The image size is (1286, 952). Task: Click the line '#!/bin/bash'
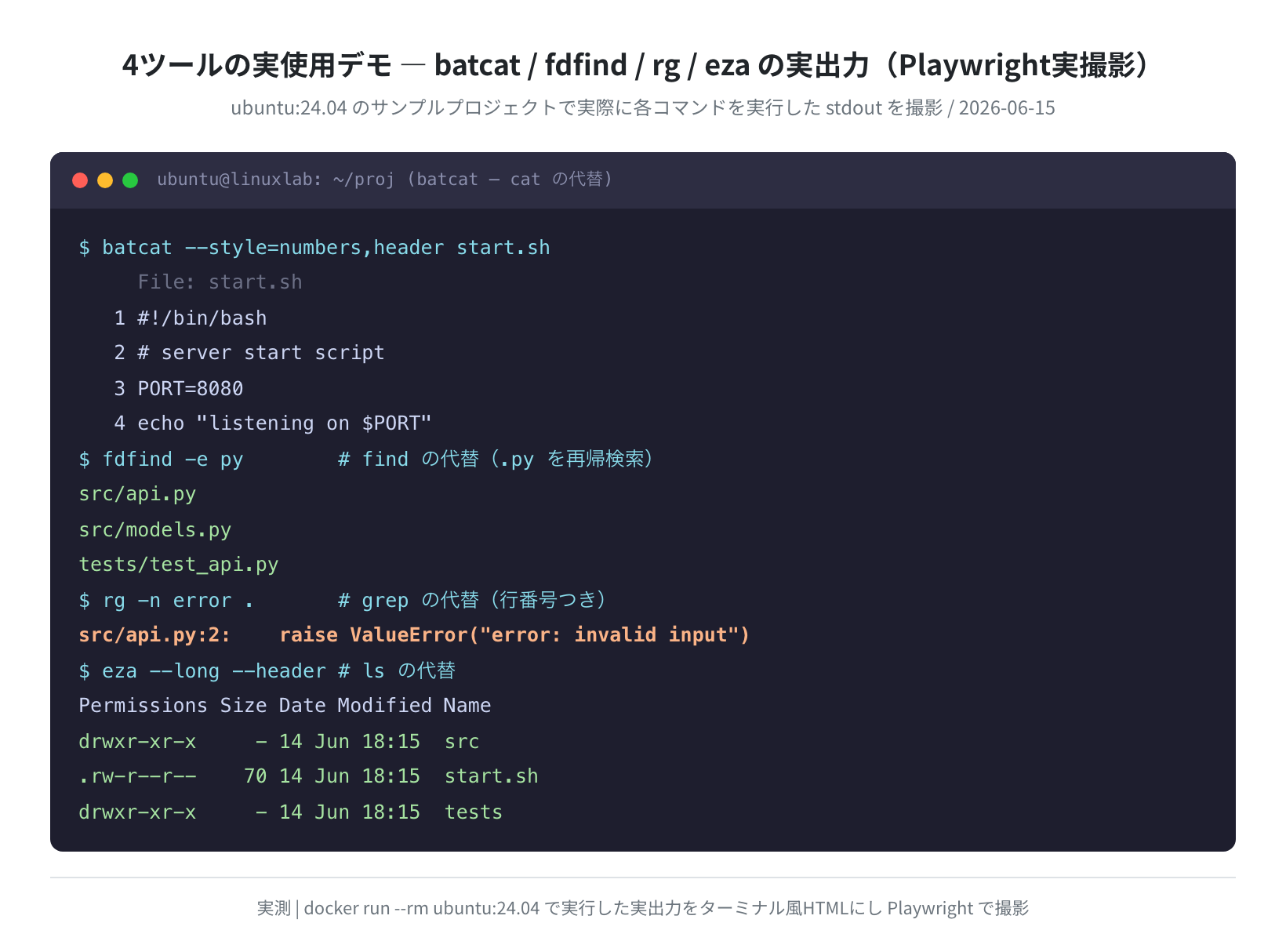point(202,318)
